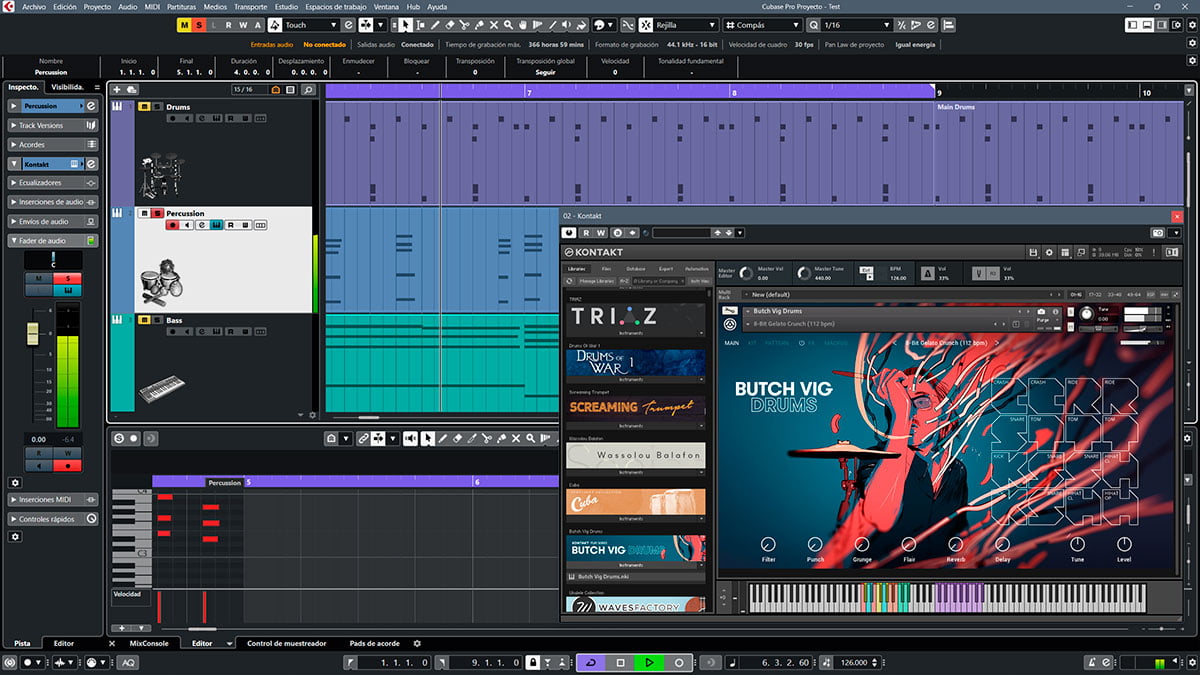1200x675 pixels.
Task: Open the Archivo menu
Action: [34, 6]
